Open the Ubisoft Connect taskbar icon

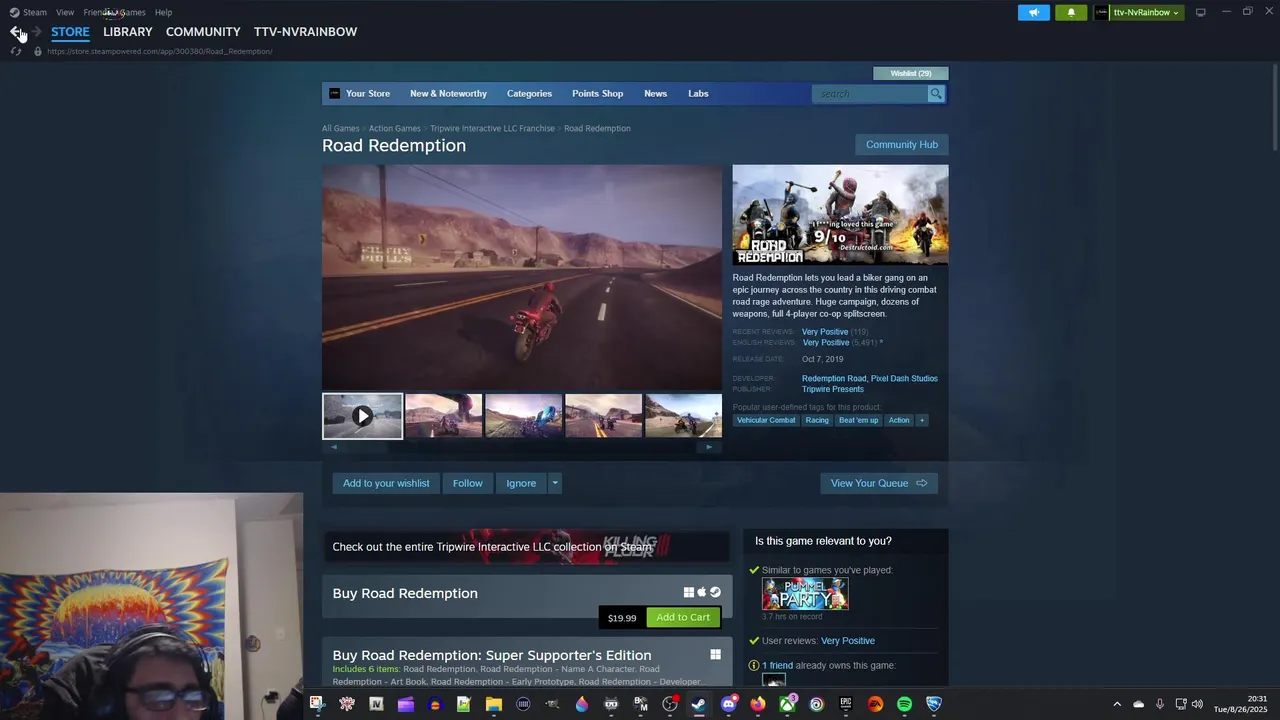pyautogui.click(x=817, y=704)
